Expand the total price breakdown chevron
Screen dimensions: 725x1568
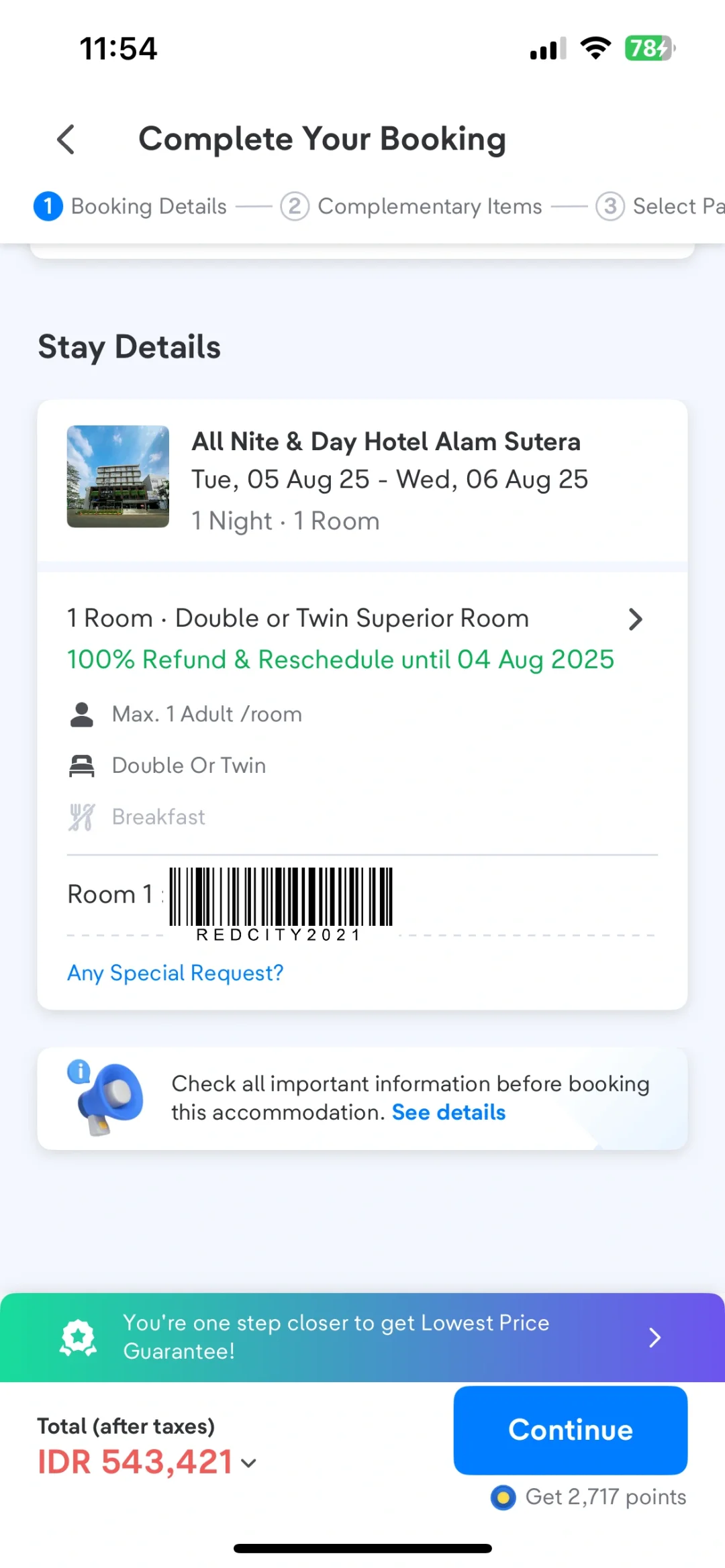249,1463
